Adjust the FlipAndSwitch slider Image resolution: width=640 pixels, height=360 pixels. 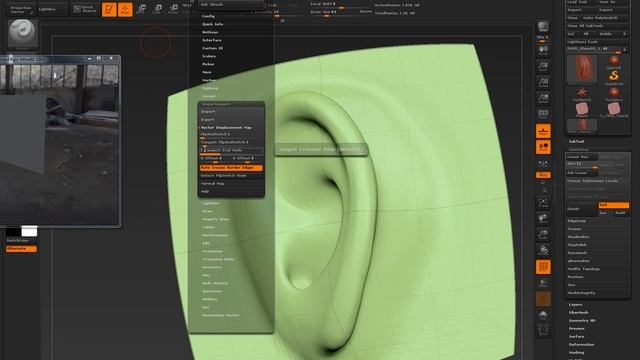pyautogui.click(x=231, y=135)
